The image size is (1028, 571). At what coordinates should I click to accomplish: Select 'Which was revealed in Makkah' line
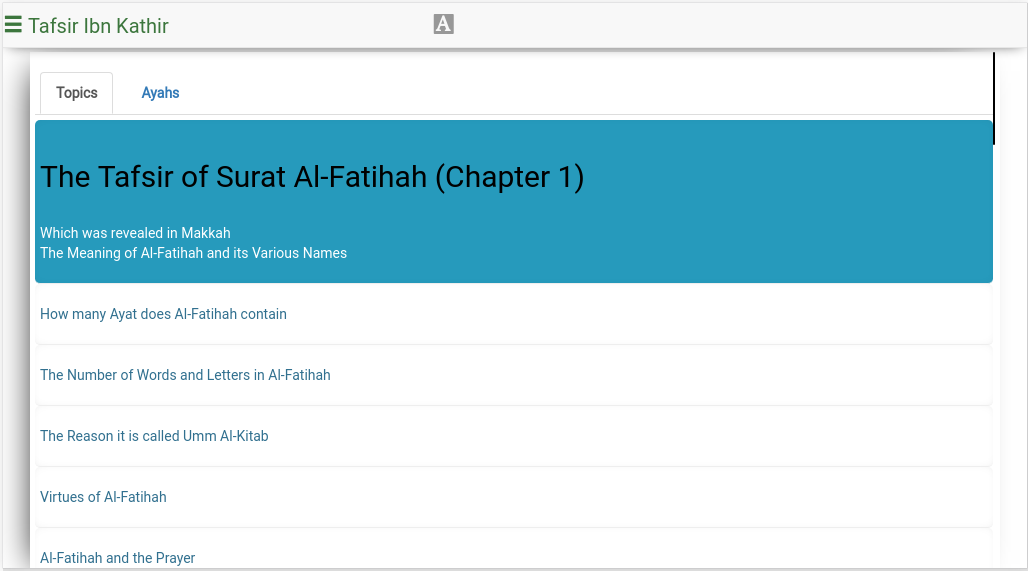point(135,233)
